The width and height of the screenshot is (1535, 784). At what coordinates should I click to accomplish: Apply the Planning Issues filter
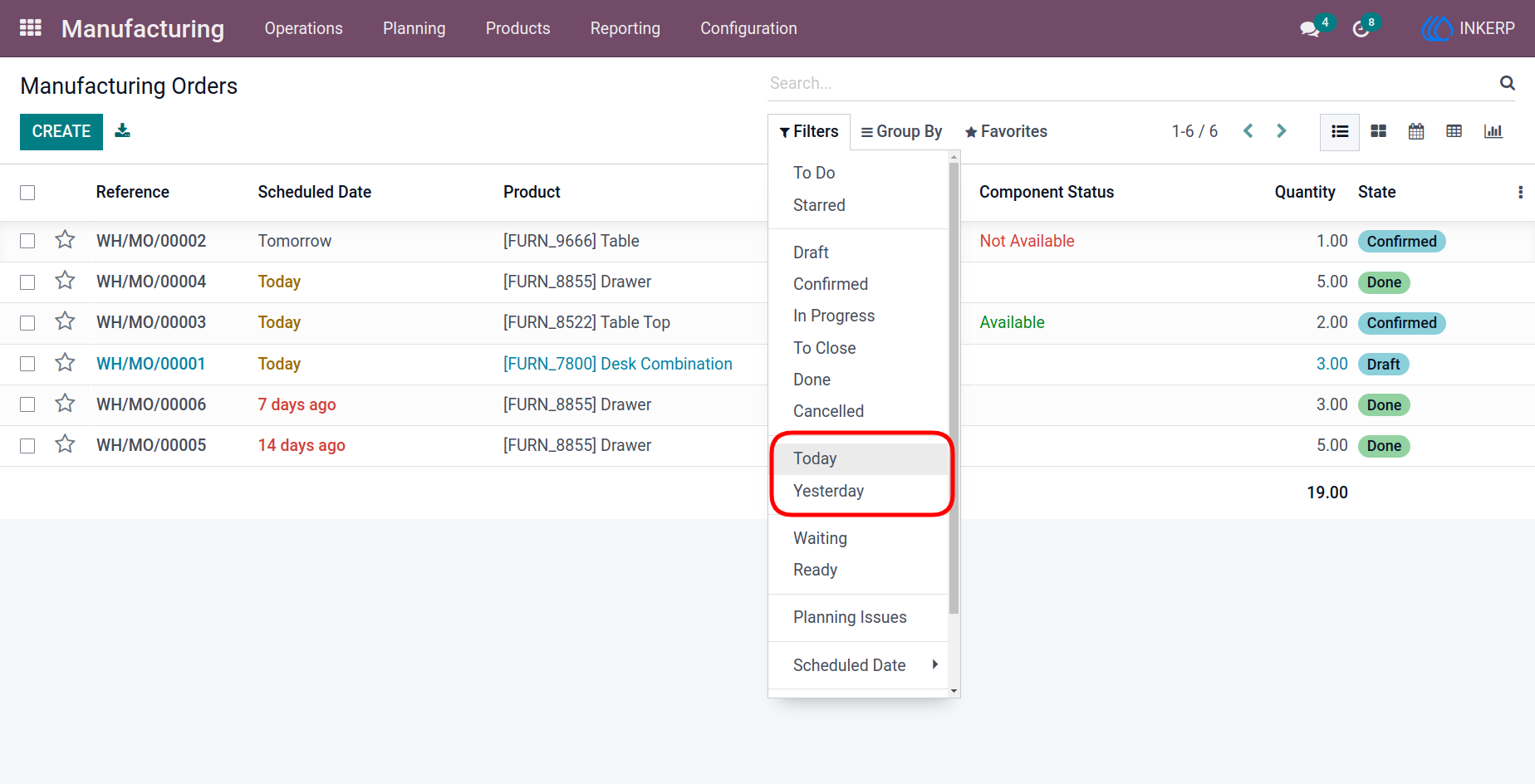pos(859,617)
